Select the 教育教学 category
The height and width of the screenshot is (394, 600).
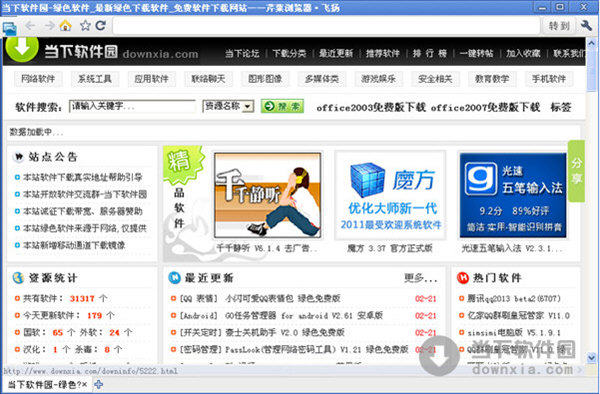point(492,79)
